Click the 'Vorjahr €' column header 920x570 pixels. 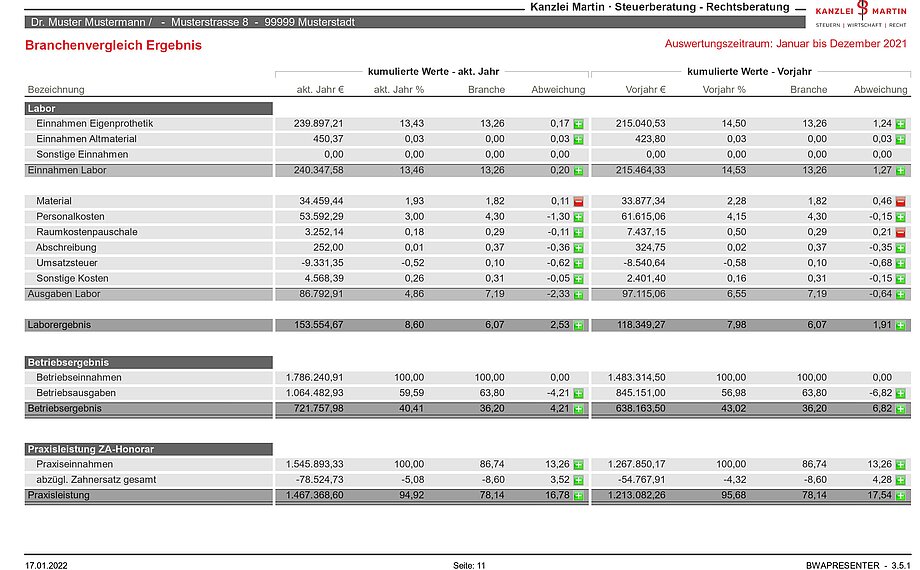click(x=645, y=90)
